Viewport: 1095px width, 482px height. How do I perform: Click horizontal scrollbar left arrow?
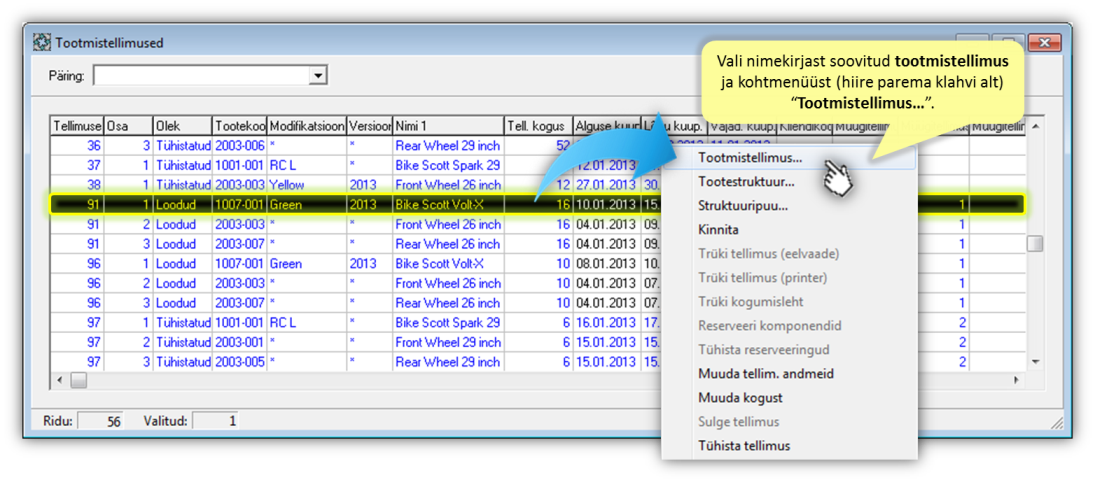[x=59, y=381]
